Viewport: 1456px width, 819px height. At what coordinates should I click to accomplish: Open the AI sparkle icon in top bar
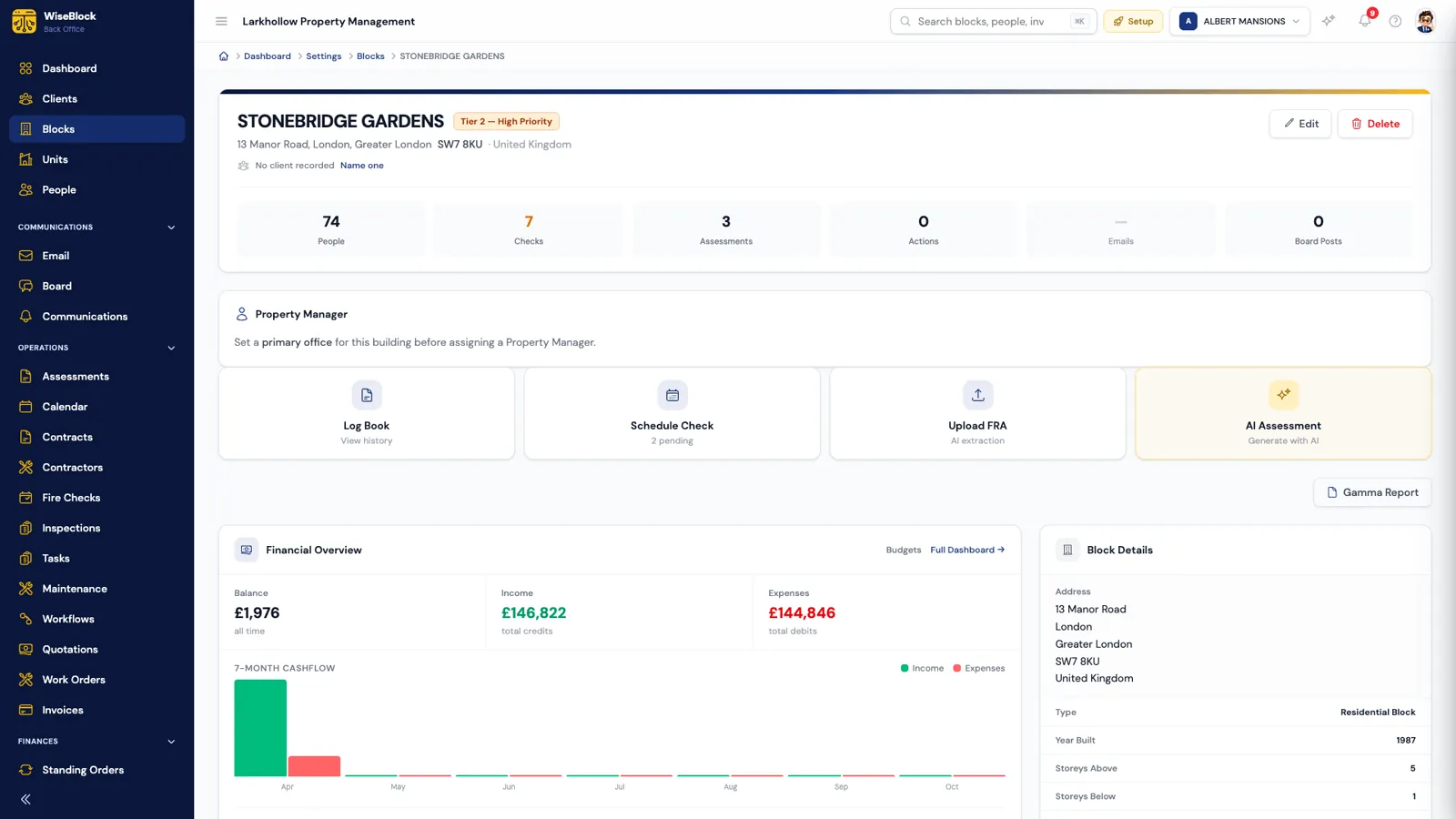pyautogui.click(x=1329, y=21)
